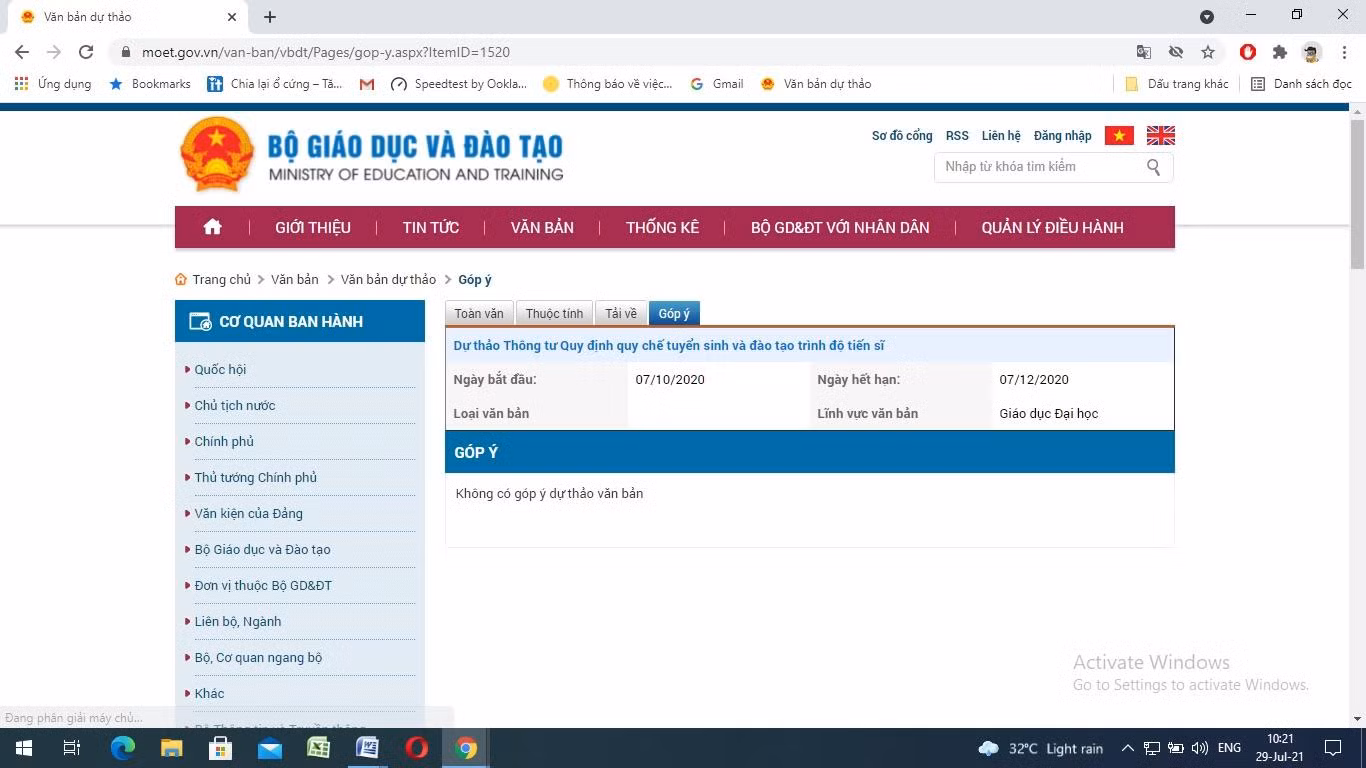Open the Gmail M bookmark icon

click(x=367, y=84)
